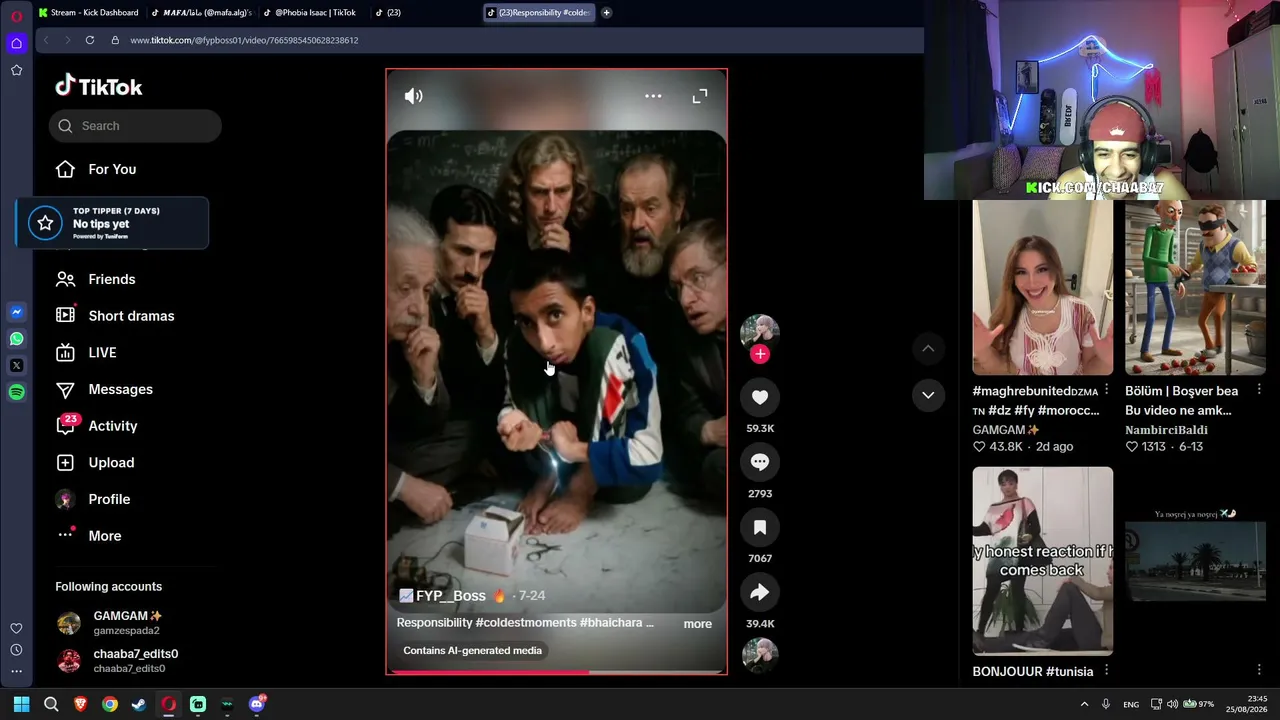Expand the More menu in sidebar

(x=88, y=536)
